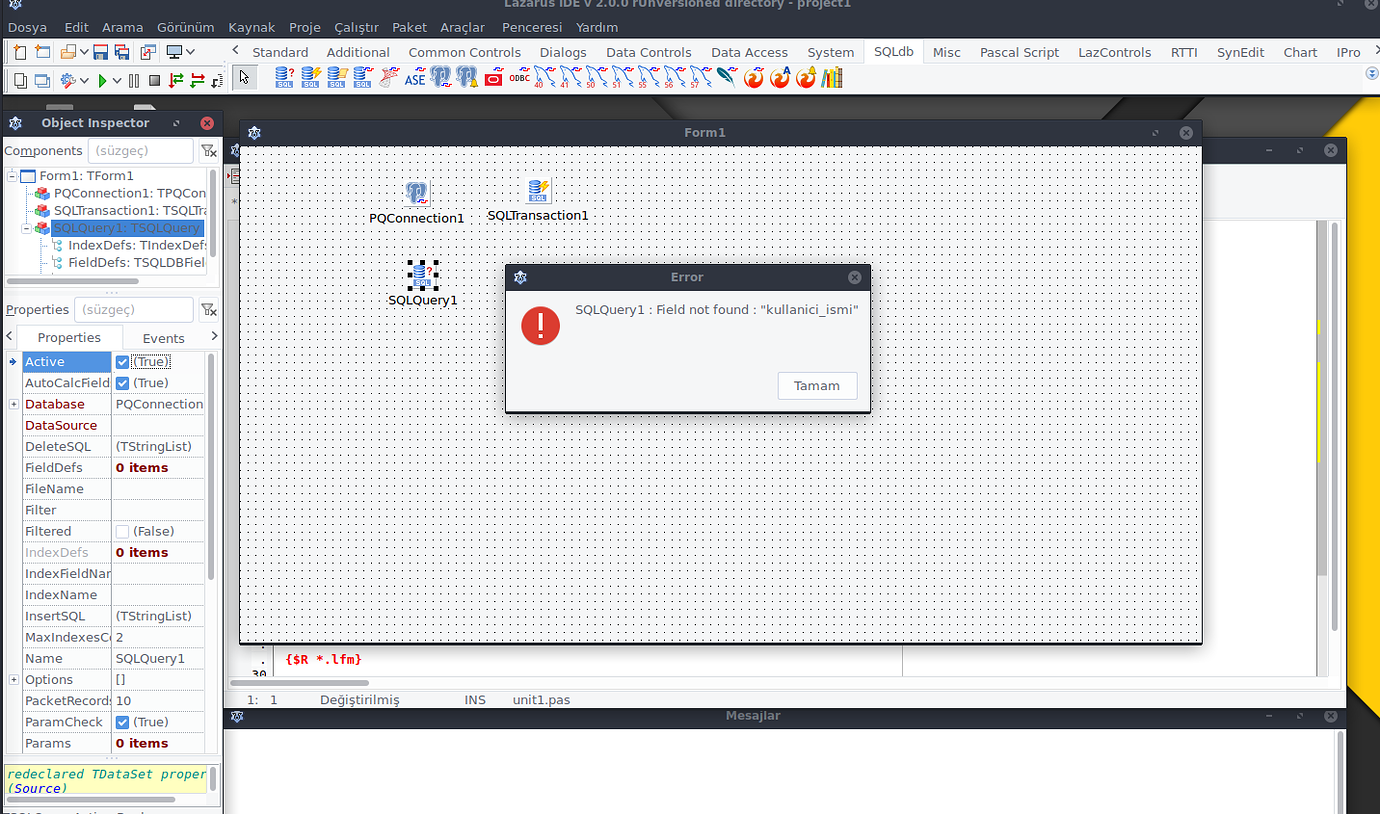Image resolution: width=1380 pixels, height=814 pixels.
Task: Toggle the Active property checkbox
Action: (122, 362)
